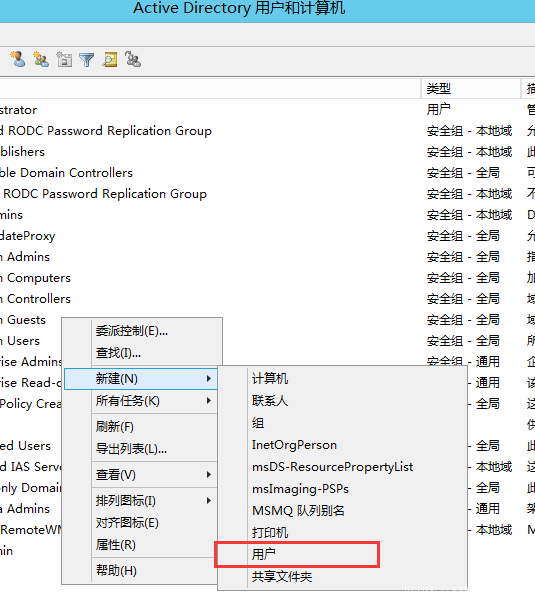Click the add to group toolbar icon
The image size is (535, 605).
(x=133, y=59)
